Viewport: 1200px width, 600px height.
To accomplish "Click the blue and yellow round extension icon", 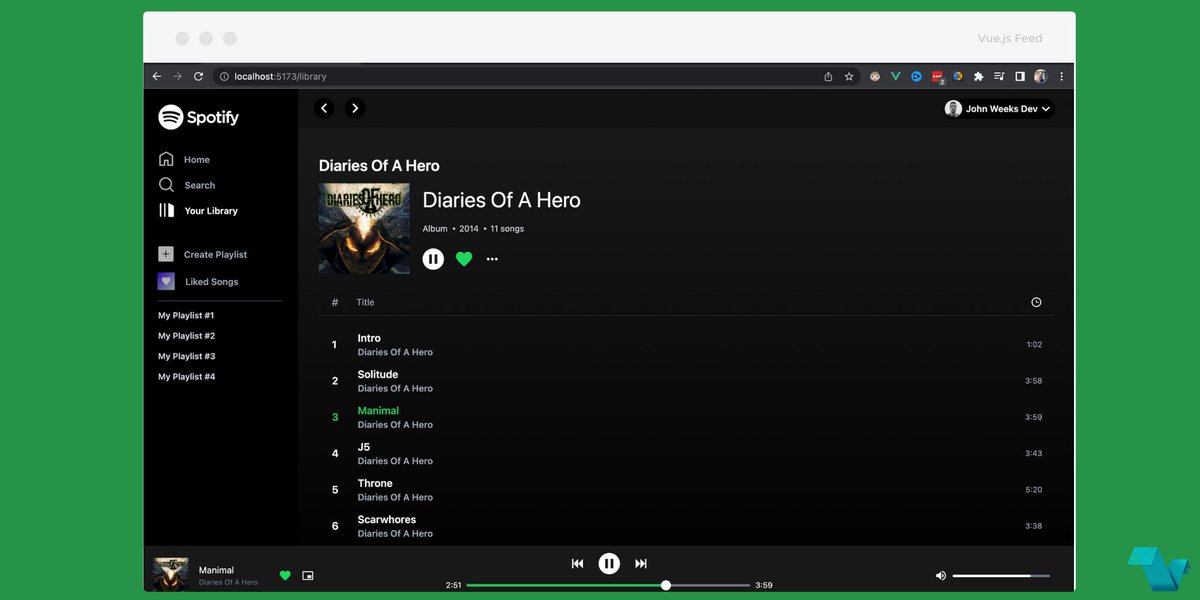I will pos(958,76).
